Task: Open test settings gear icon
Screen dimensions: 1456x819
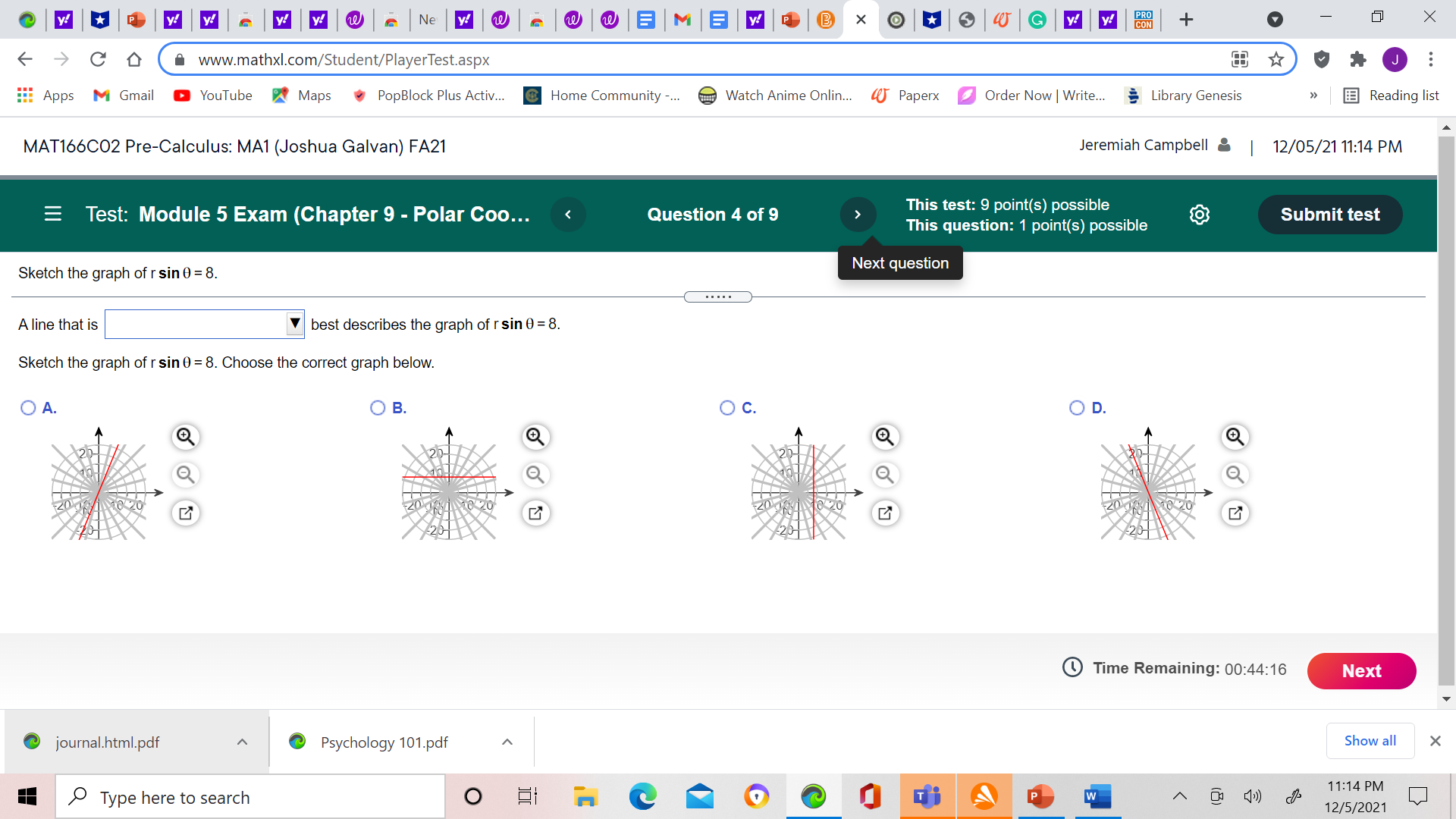Action: pyautogui.click(x=1200, y=215)
